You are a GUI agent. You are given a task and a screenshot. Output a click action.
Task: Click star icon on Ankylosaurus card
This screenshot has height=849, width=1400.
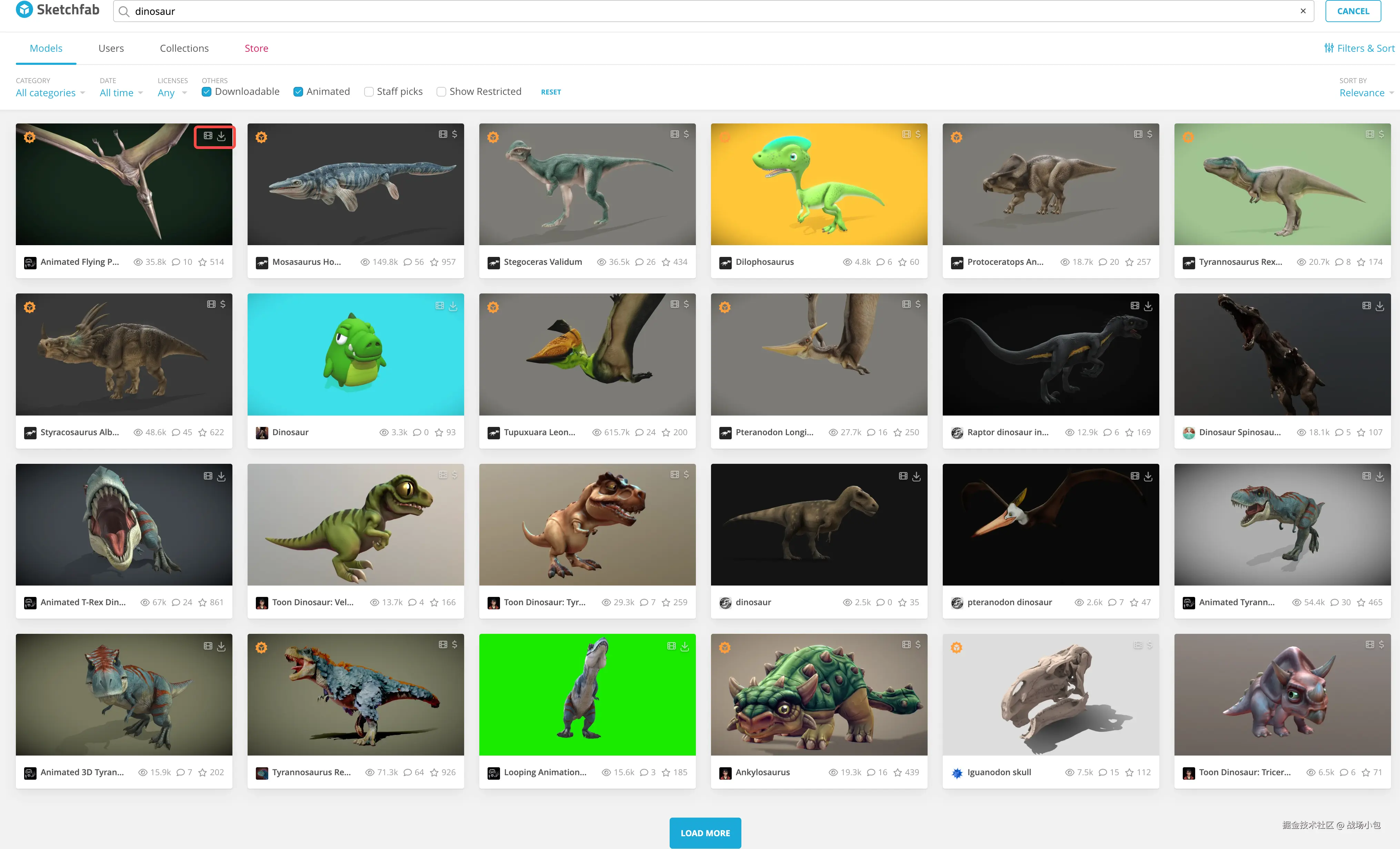[898, 772]
